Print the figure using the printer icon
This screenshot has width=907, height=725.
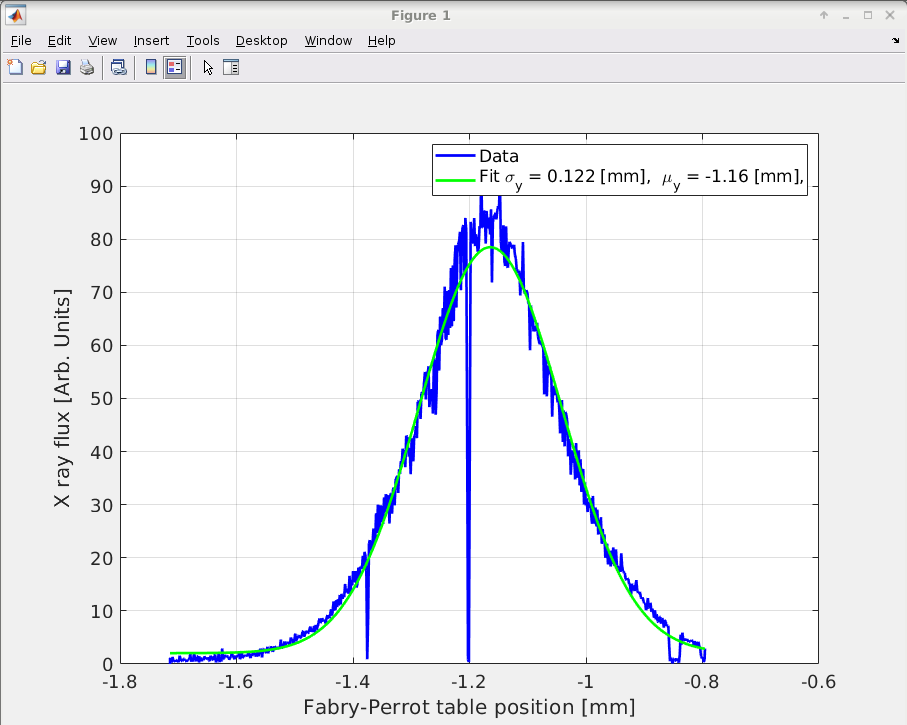87,68
